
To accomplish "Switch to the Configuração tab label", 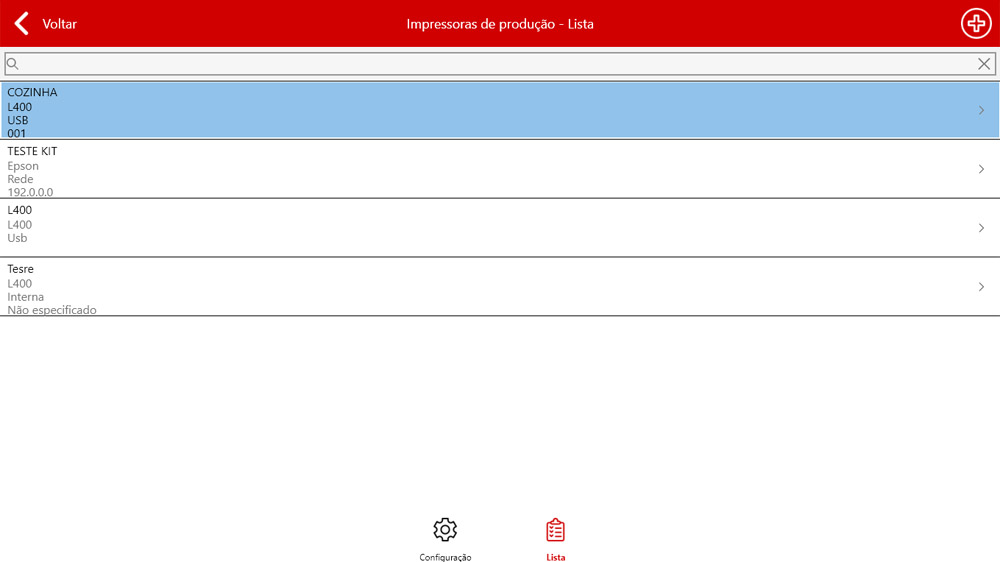I will (445, 557).
